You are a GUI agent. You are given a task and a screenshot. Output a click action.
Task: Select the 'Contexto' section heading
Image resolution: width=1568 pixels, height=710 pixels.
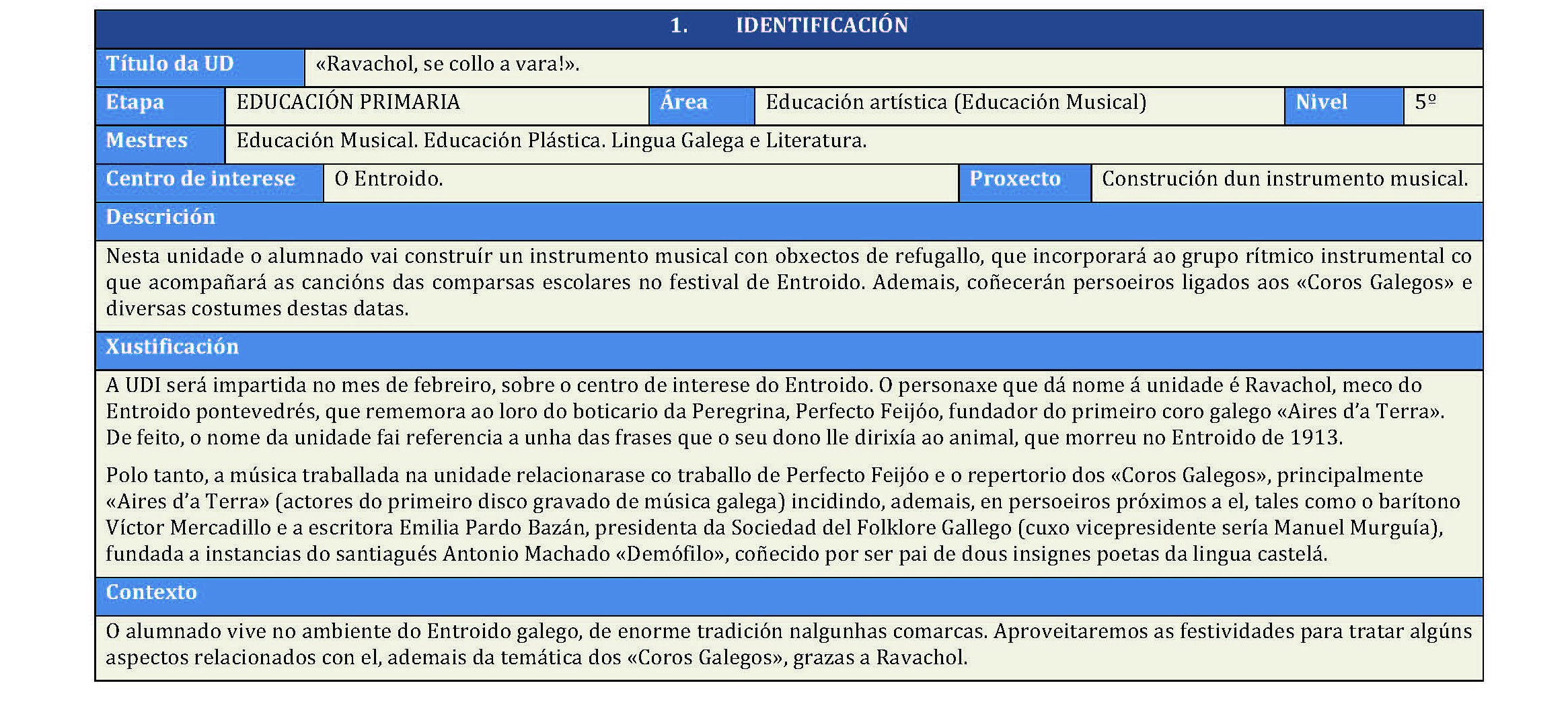(151, 592)
